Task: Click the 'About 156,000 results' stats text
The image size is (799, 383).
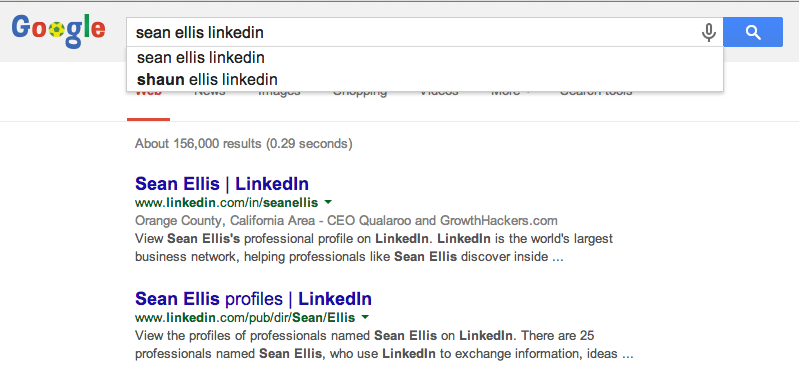Action: (244, 144)
